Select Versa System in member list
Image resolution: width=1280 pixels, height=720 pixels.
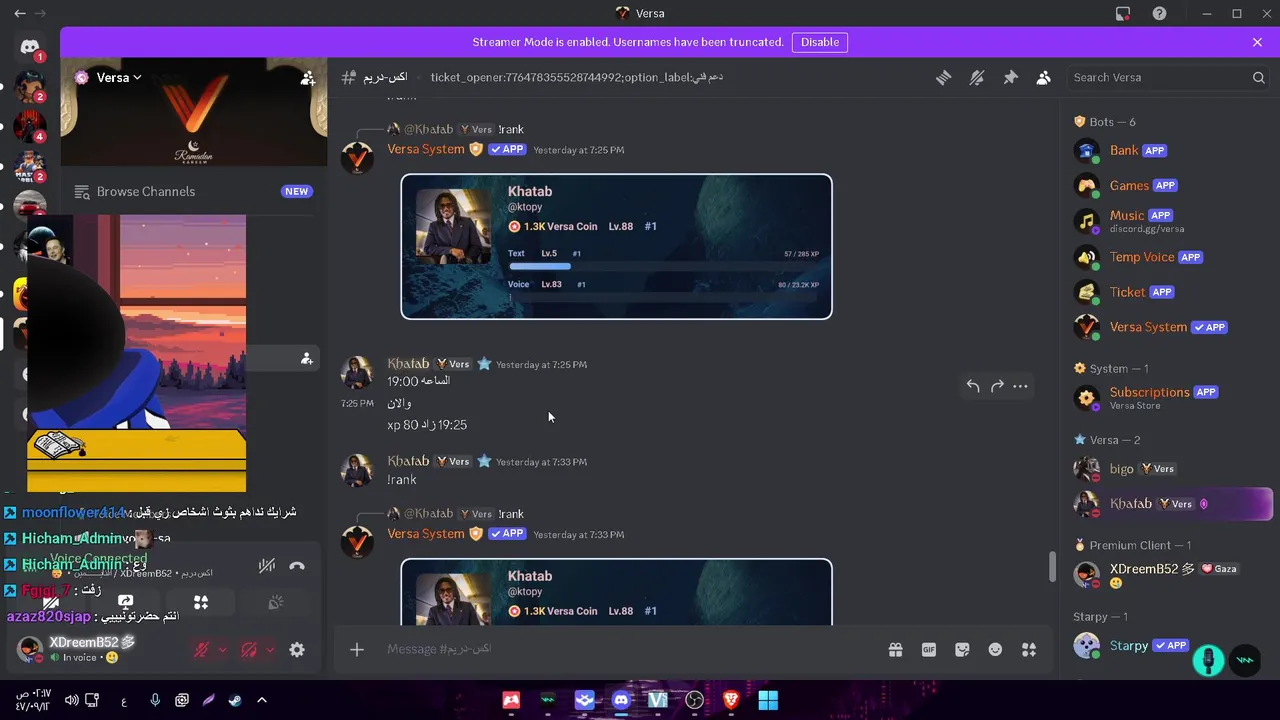coord(1168,327)
